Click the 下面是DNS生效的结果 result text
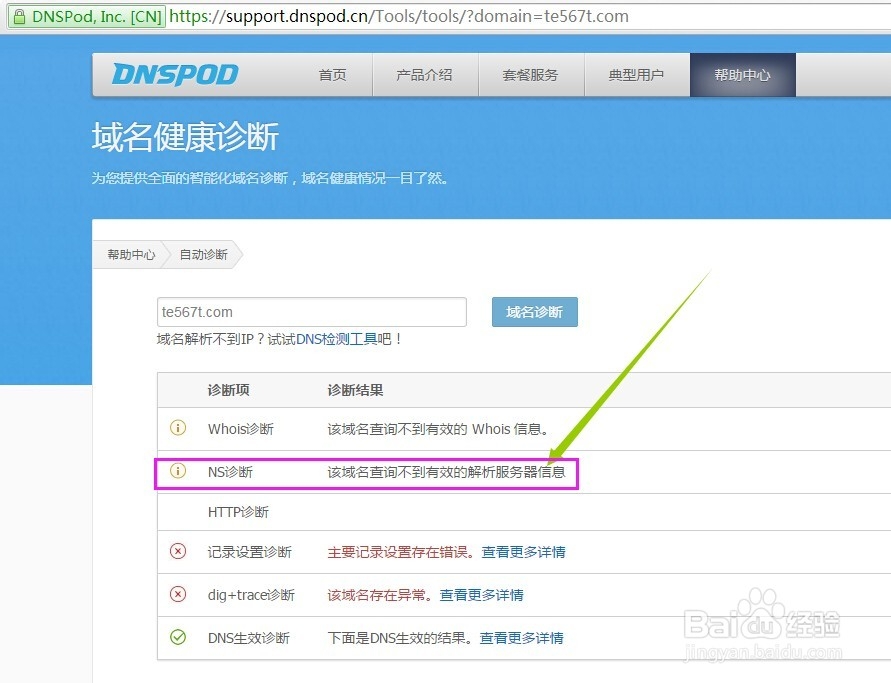This screenshot has height=683, width=891. 400,638
